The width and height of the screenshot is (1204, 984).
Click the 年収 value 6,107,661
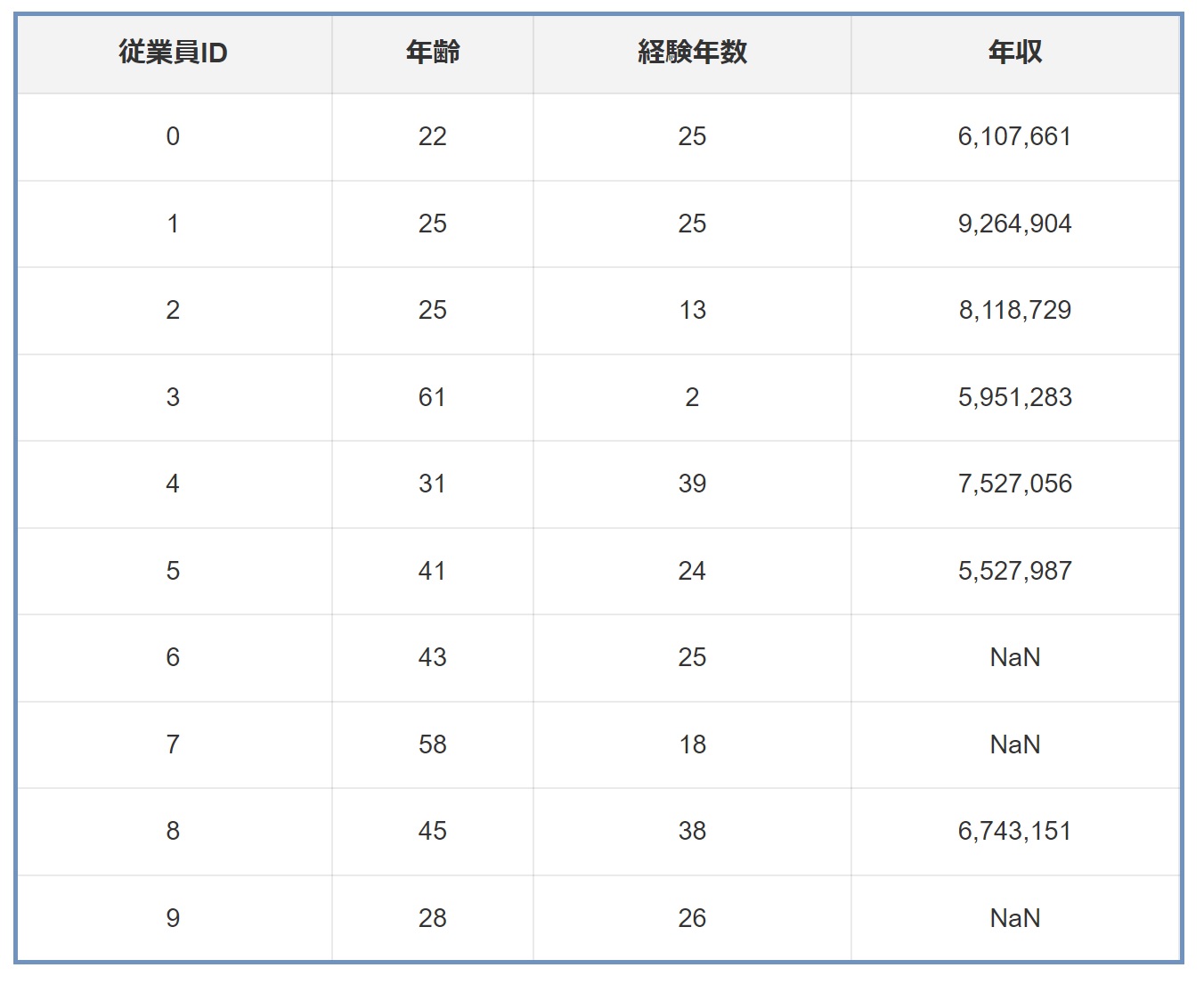1015,137
